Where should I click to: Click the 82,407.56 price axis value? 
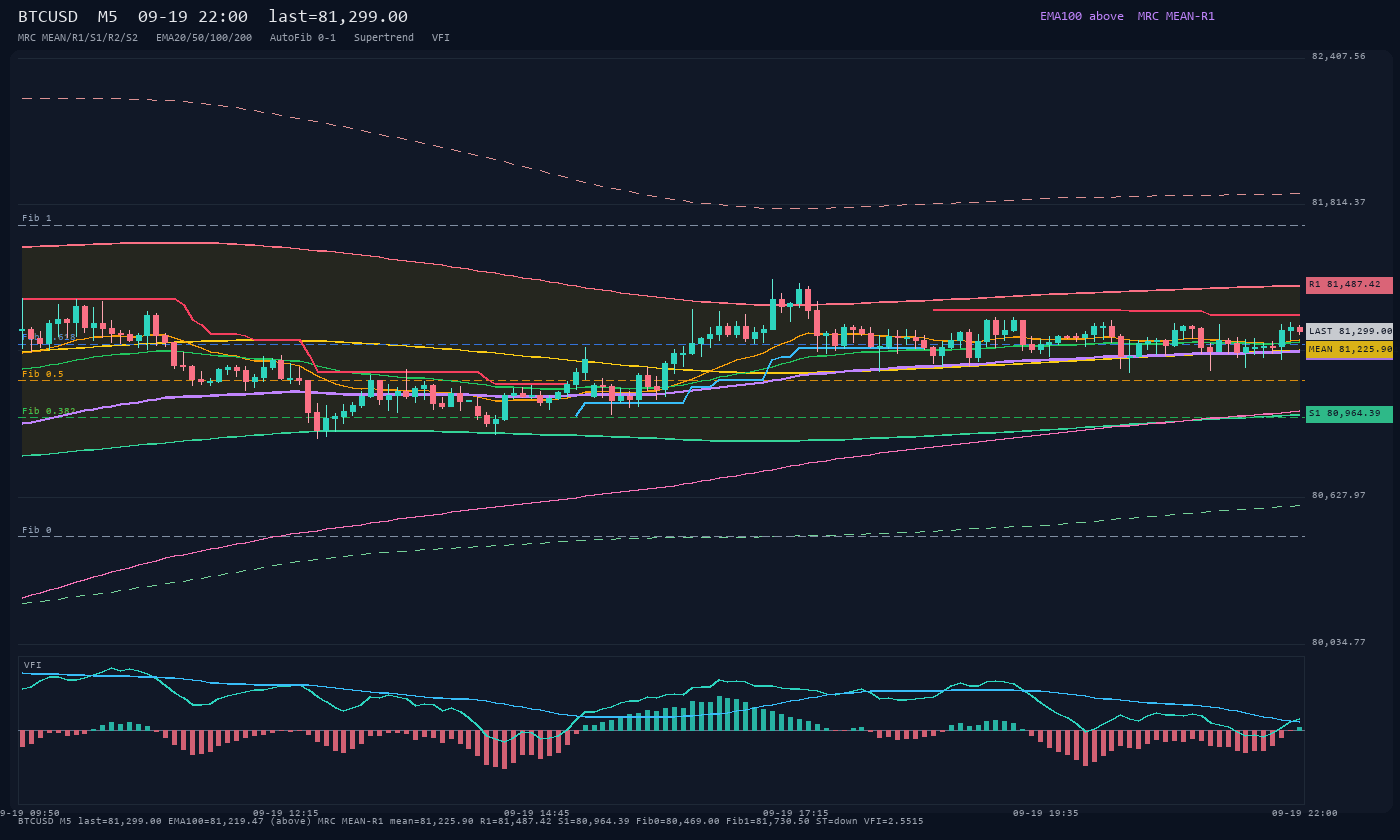(x=1338, y=56)
